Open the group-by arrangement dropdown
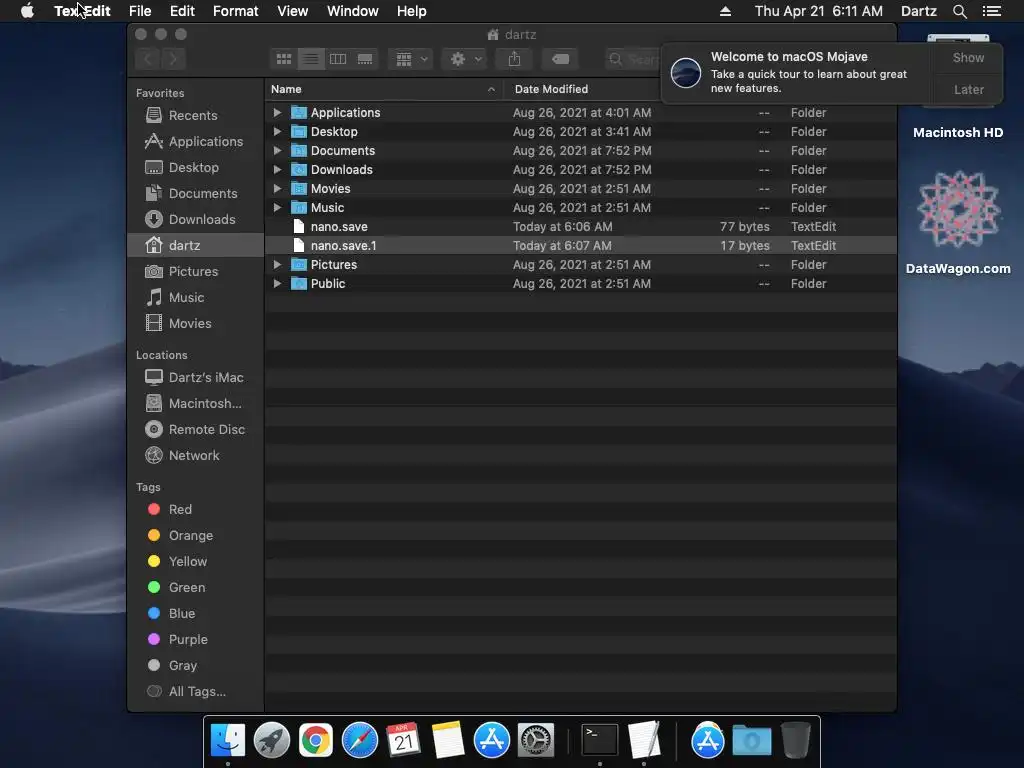This screenshot has width=1024, height=768. pyautogui.click(x=411, y=59)
